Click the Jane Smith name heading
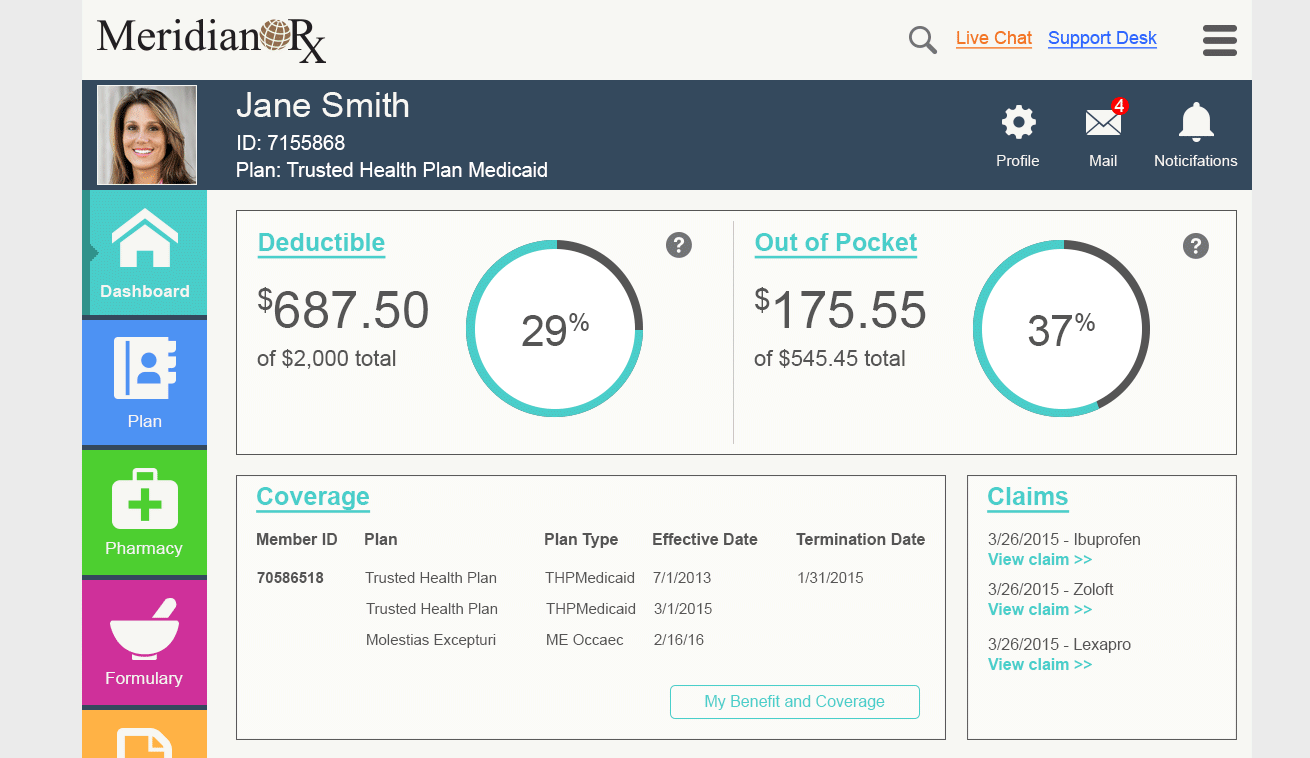The image size is (1310, 758). (x=323, y=105)
